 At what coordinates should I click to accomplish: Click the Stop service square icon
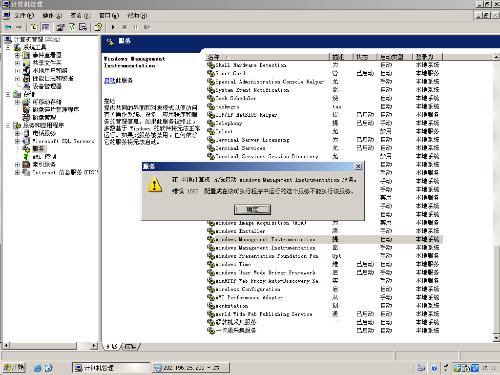coord(124,27)
